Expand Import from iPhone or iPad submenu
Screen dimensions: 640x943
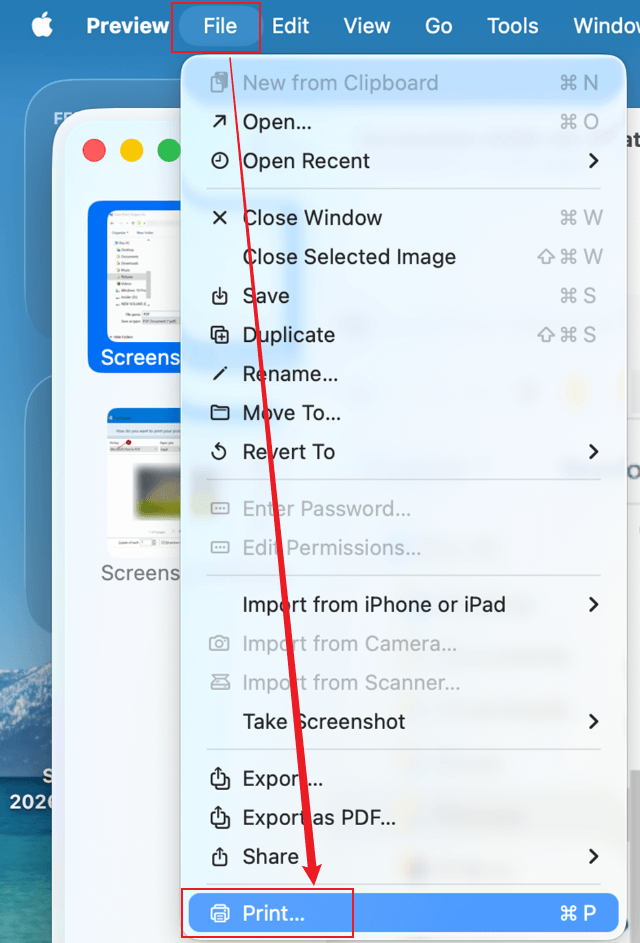(404, 604)
